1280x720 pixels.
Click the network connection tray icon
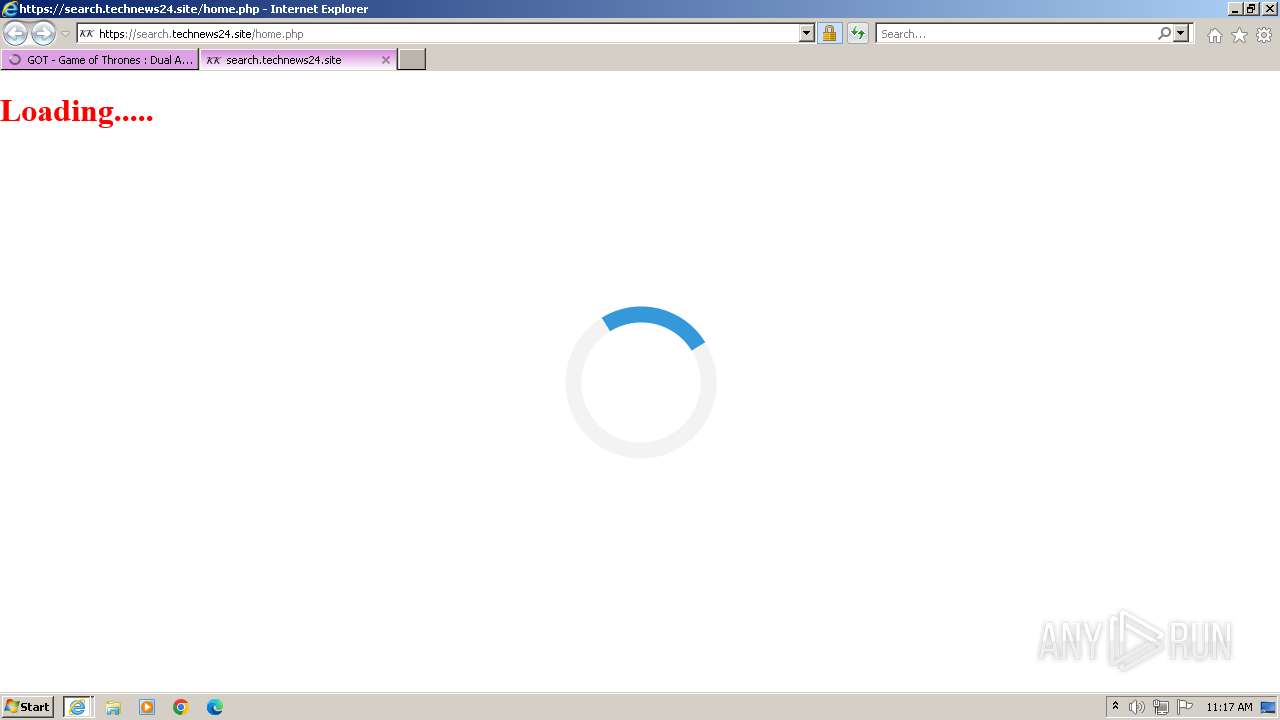1161,707
